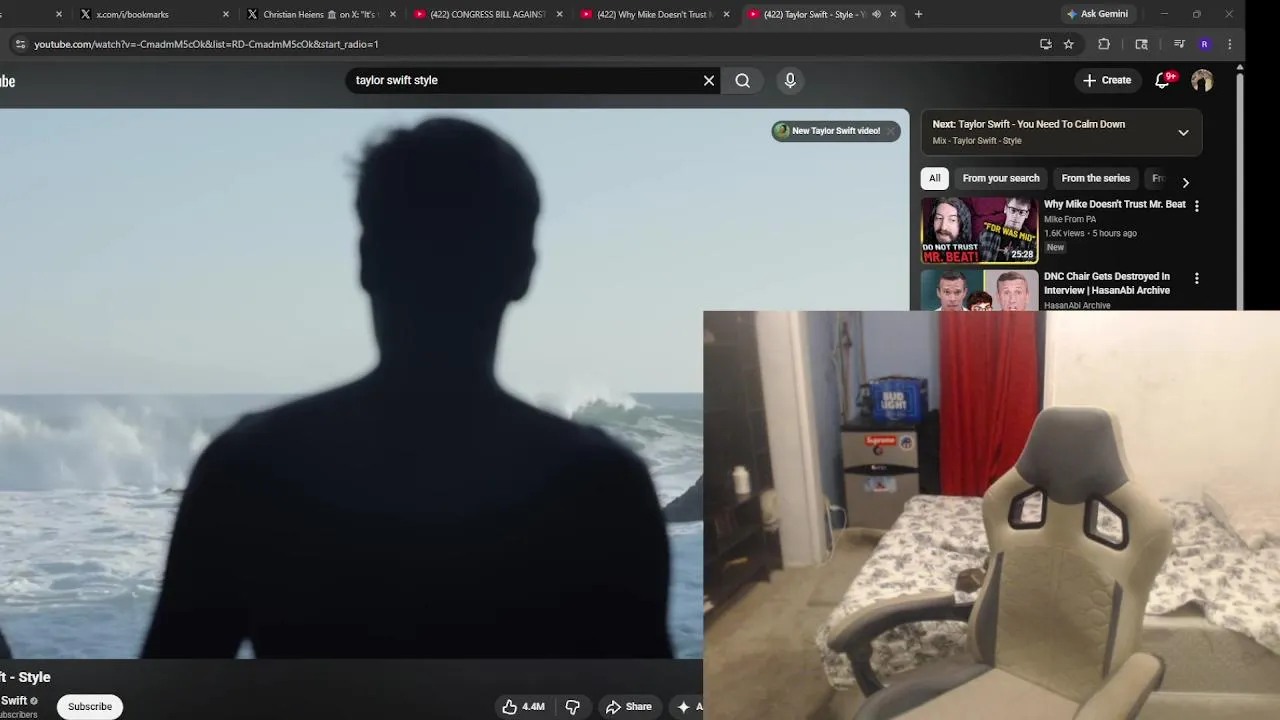Image resolution: width=1280 pixels, height=720 pixels.
Task: Select the From the series chip
Action: point(1095,178)
